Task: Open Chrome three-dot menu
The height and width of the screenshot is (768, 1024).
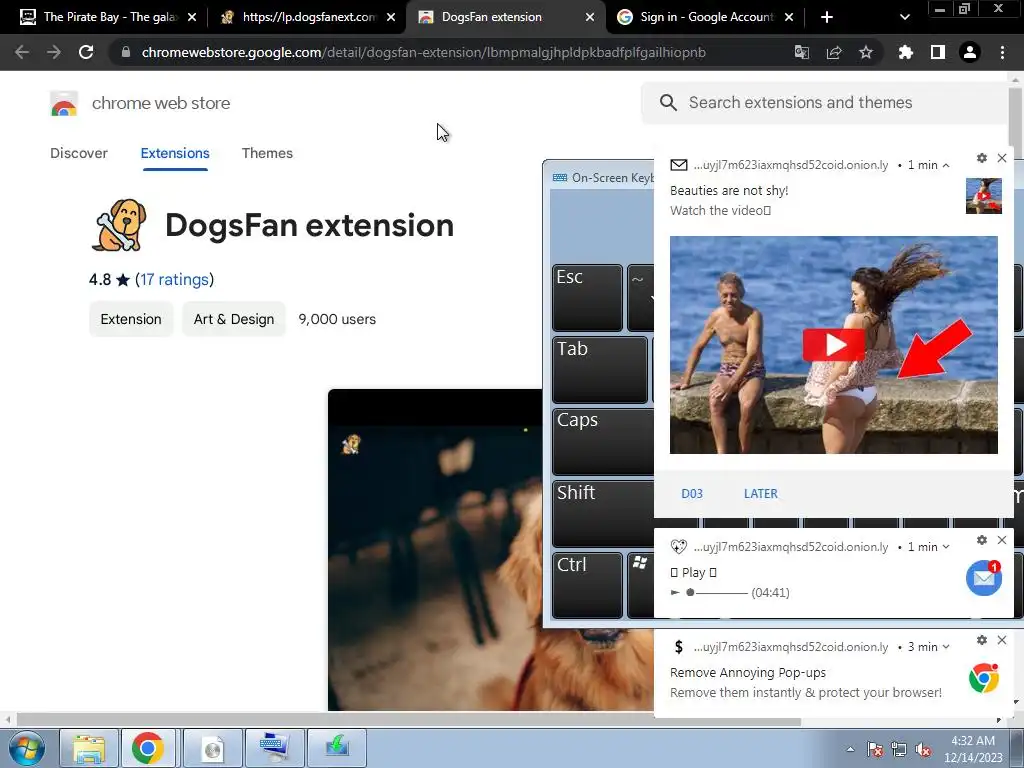Action: [x=1002, y=52]
